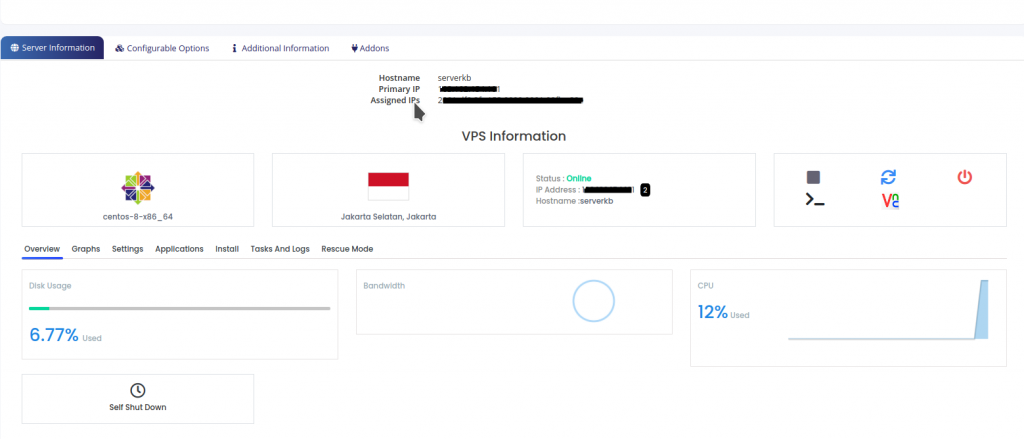Stop the VPS with the square icon
This screenshot has height=439, width=1024.
[813, 177]
